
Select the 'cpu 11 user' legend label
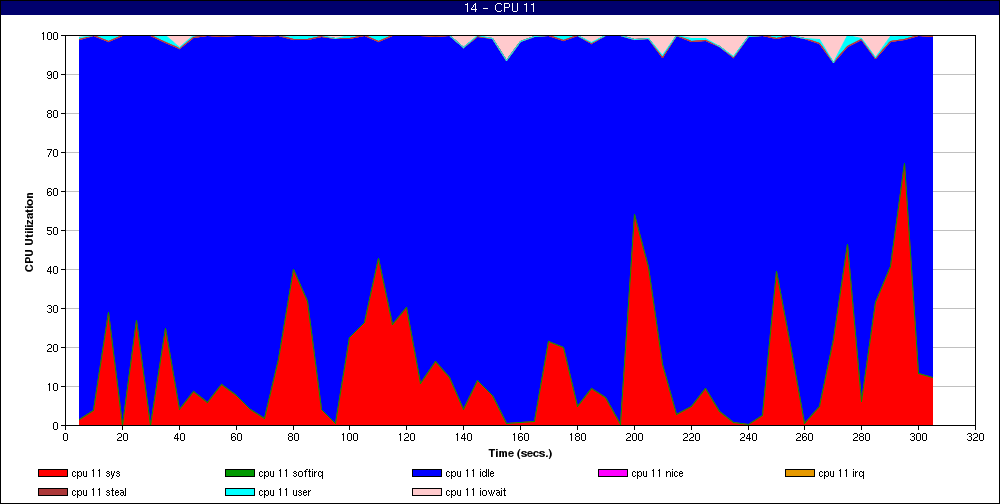click(x=284, y=493)
